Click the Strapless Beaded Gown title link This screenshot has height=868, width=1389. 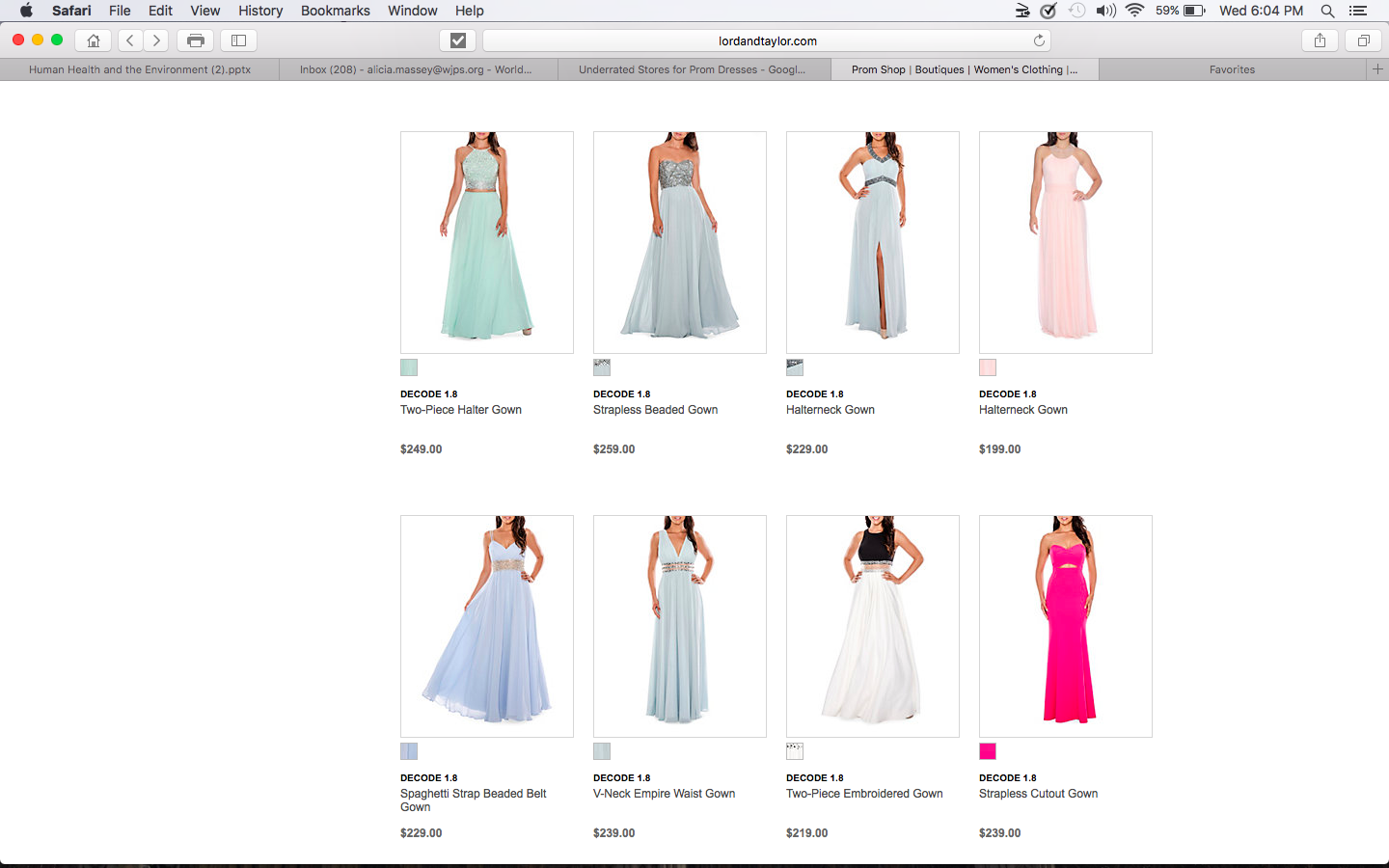pos(655,410)
